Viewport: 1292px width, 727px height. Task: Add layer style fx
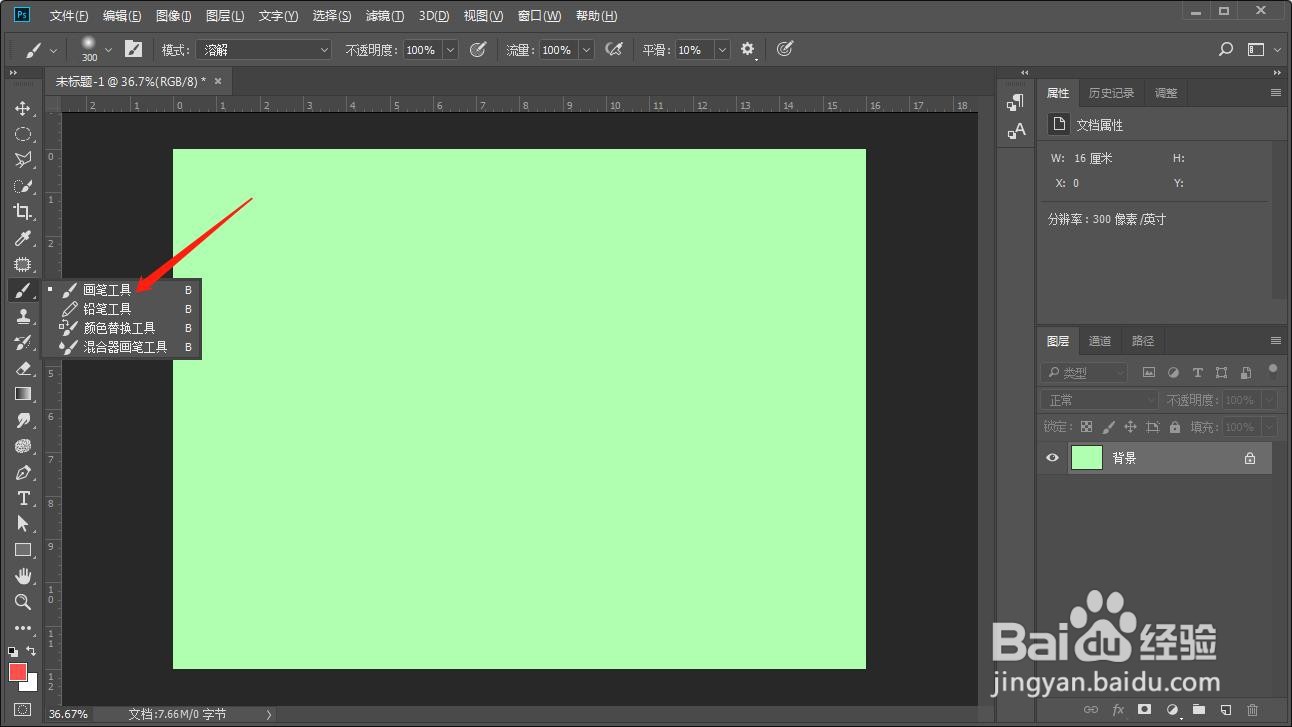point(1118,710)
